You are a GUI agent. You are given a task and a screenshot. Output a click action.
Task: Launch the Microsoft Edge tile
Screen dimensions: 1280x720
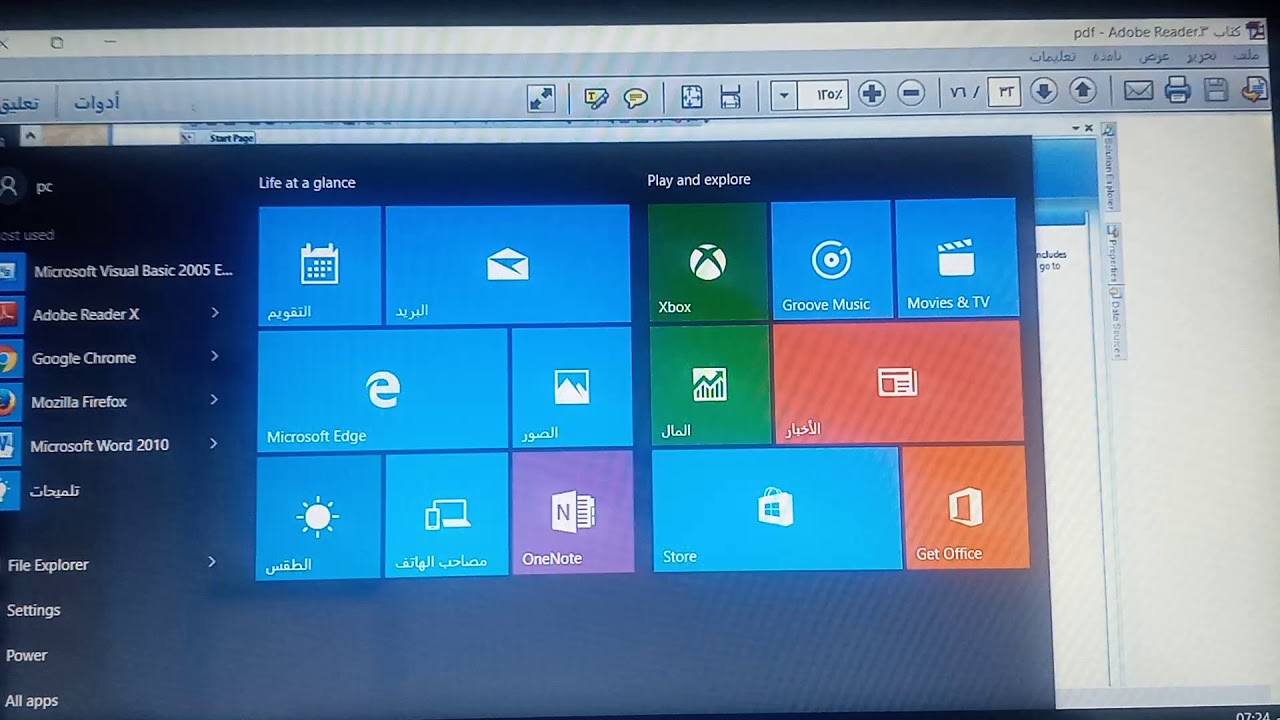click(382, 390)
